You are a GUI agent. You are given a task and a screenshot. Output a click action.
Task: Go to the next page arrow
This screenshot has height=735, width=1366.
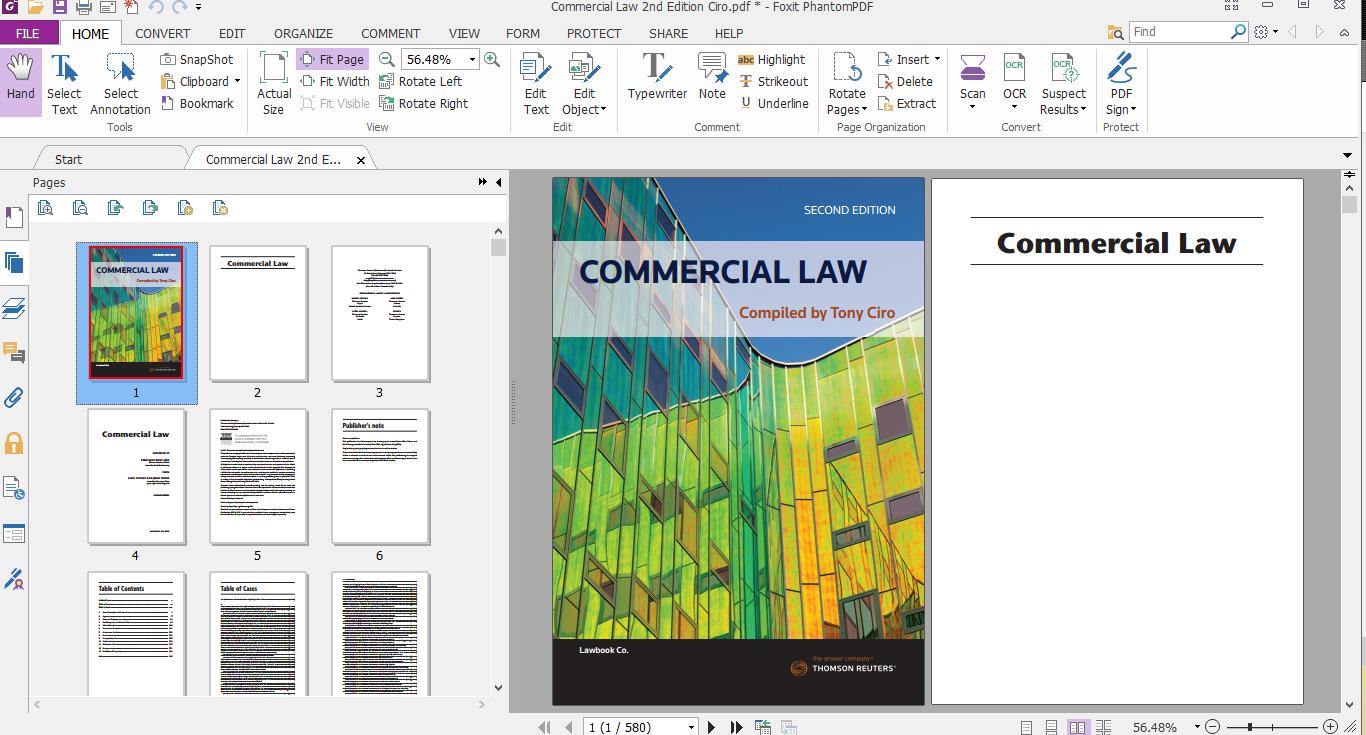712,727
